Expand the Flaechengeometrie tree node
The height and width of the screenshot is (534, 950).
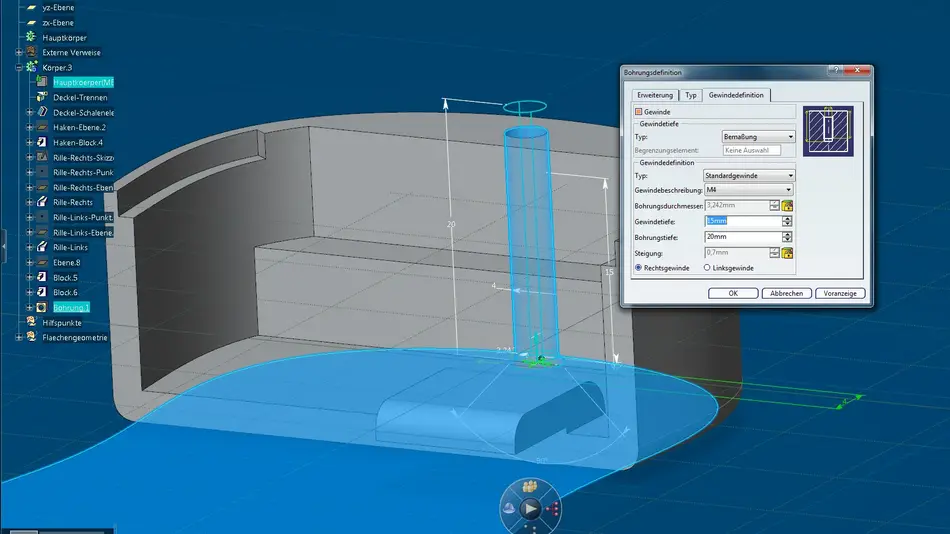[18, 337]
